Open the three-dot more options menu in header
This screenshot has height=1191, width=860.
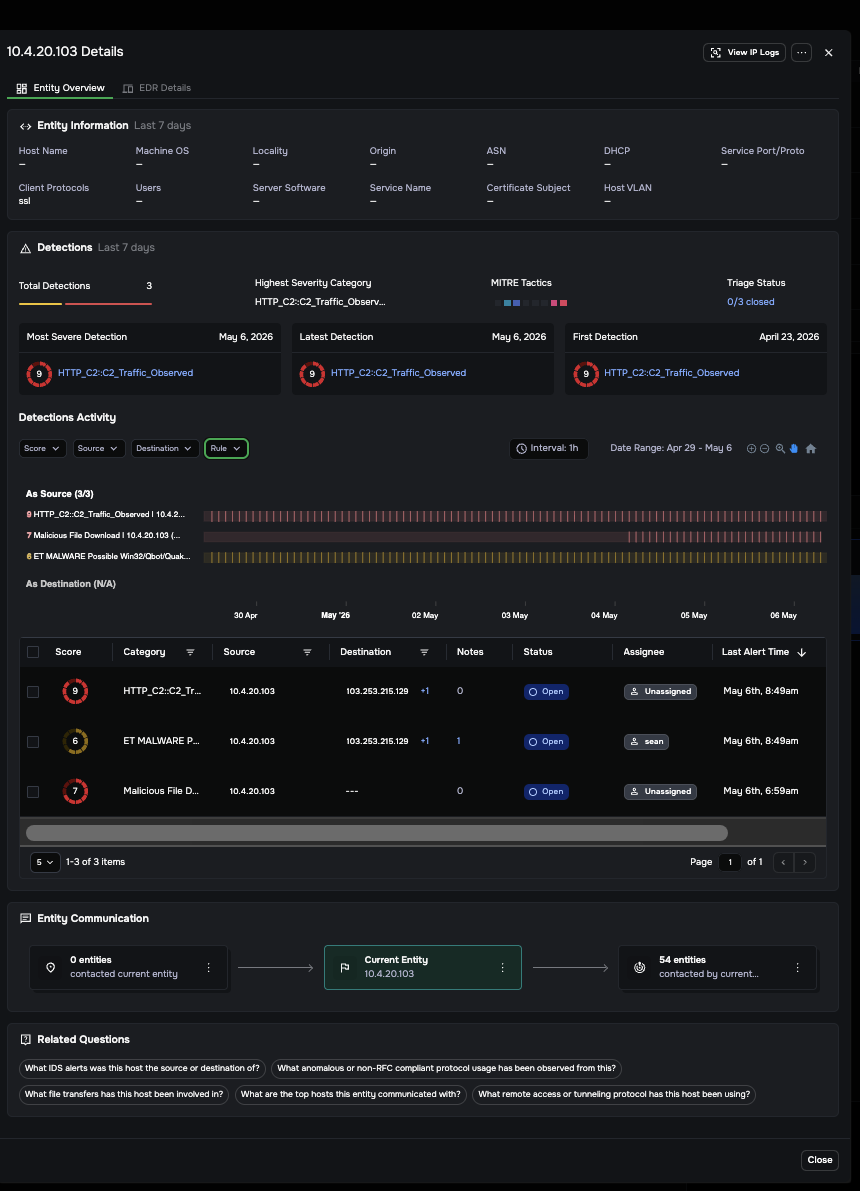click(x=802, y=52)
